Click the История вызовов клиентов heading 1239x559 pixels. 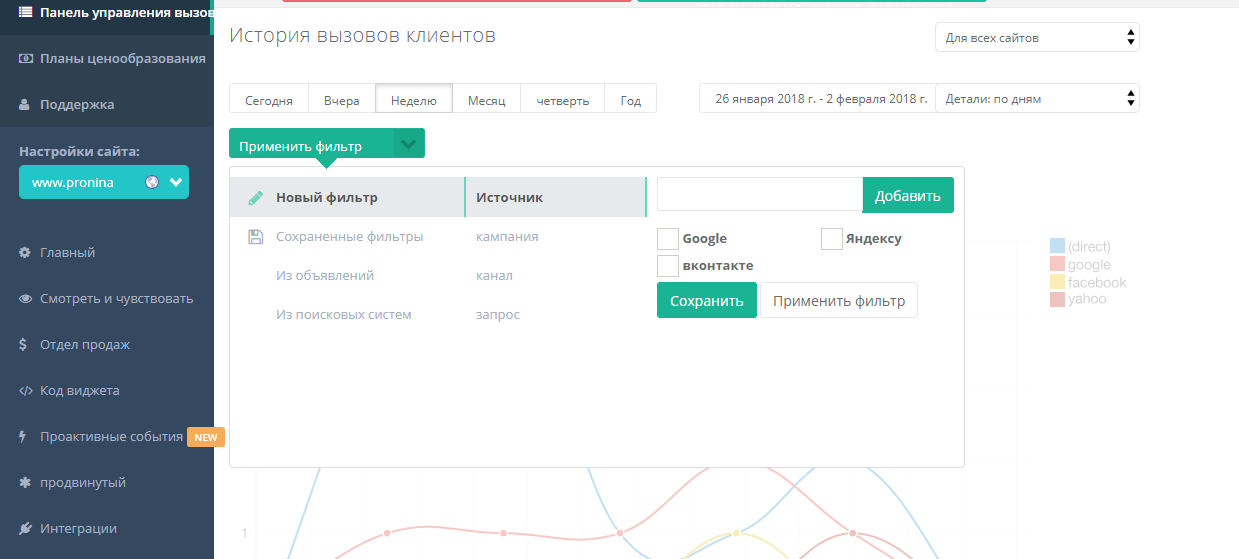click(x=362, y=36)
